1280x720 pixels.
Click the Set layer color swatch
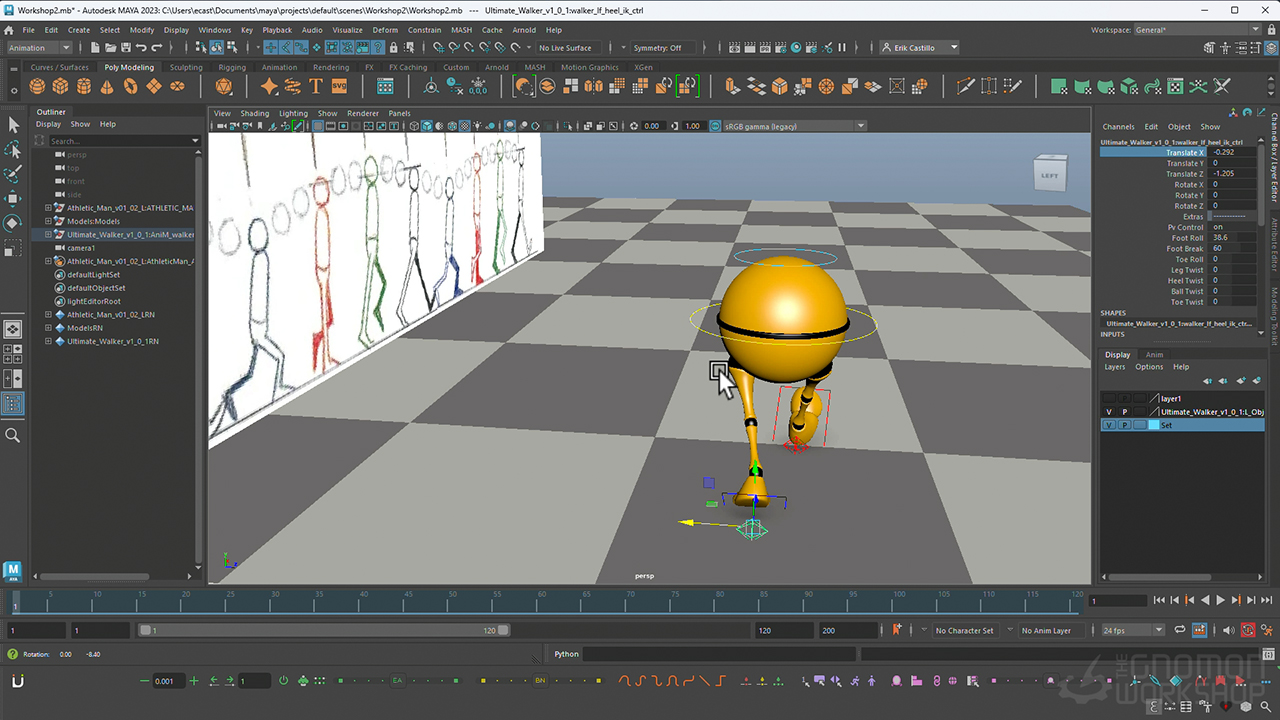pos(1154,424)
